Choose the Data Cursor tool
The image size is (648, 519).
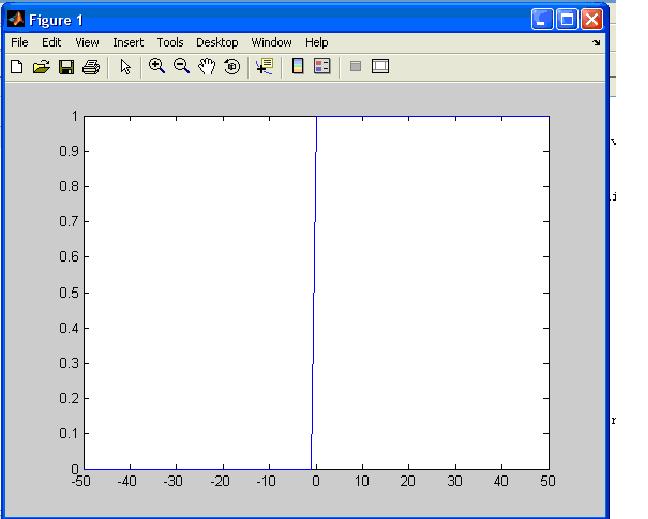click(x=264, y=66)
